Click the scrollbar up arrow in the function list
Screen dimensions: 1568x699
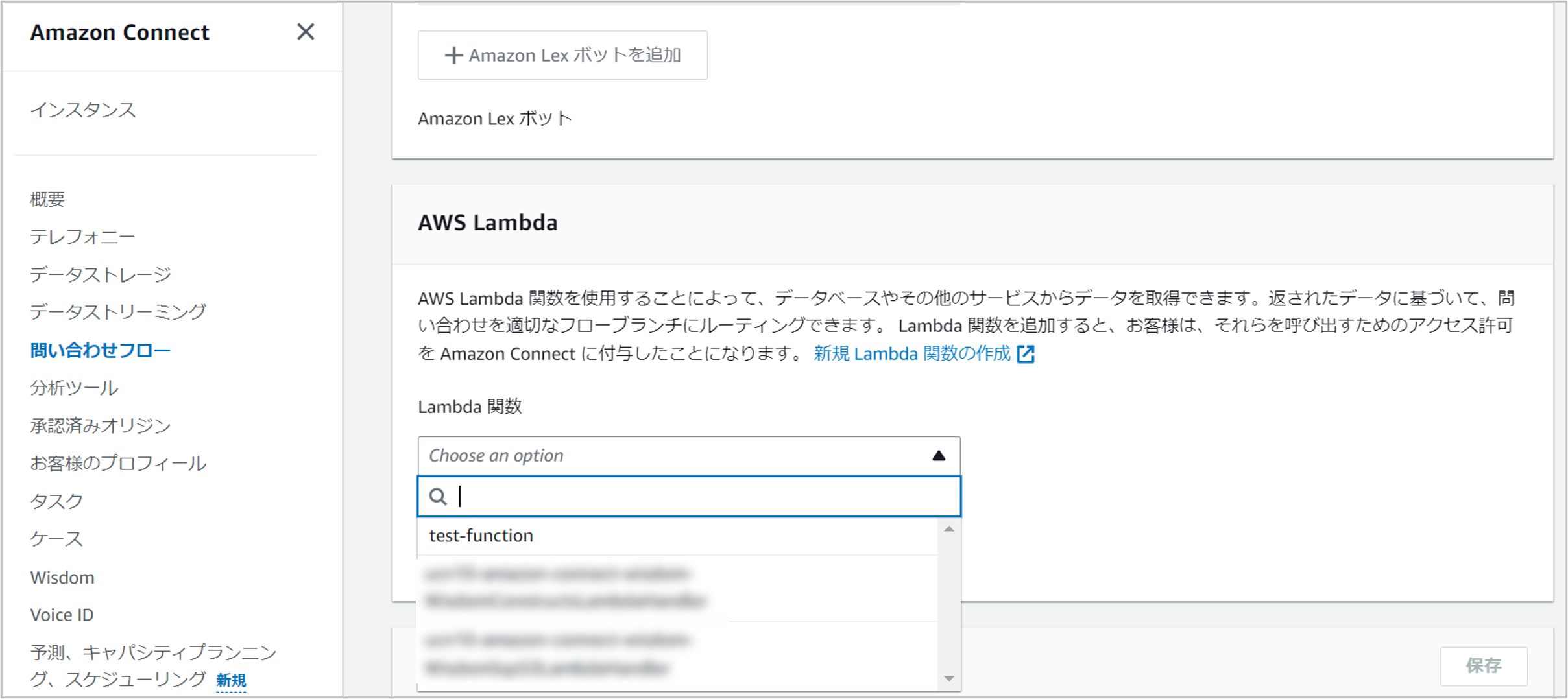pyautogui.click(x=949, y=529)
